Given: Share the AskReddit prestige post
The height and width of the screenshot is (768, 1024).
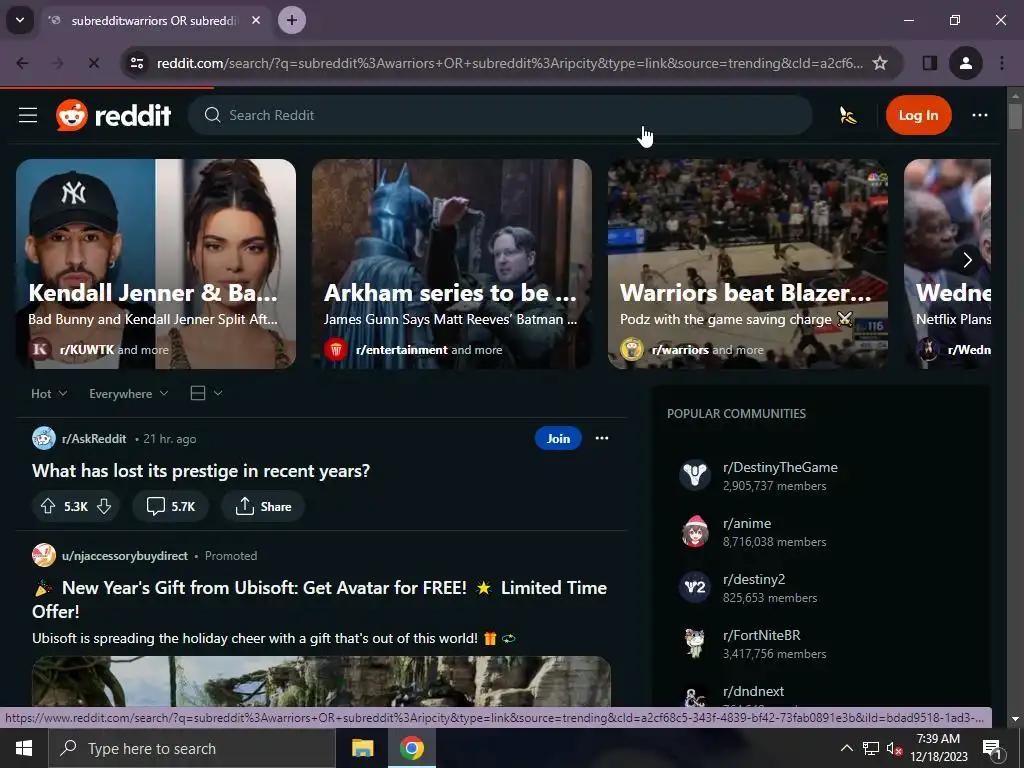Looking at the screenshot, I should coord(263,506).
